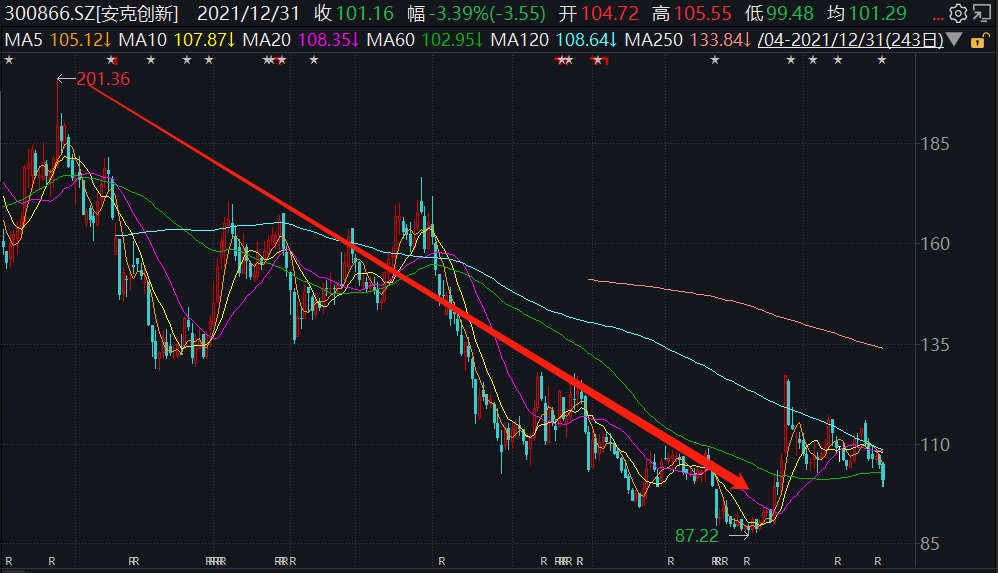Click the opening price 开 104.72
The image size is (998, 573).
600,13
